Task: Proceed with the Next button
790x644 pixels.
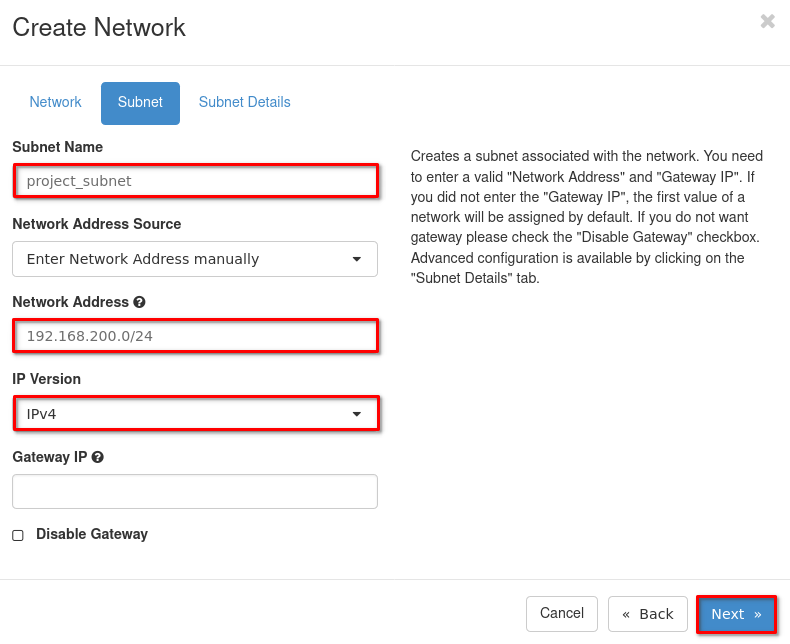Action: [736, 614]
